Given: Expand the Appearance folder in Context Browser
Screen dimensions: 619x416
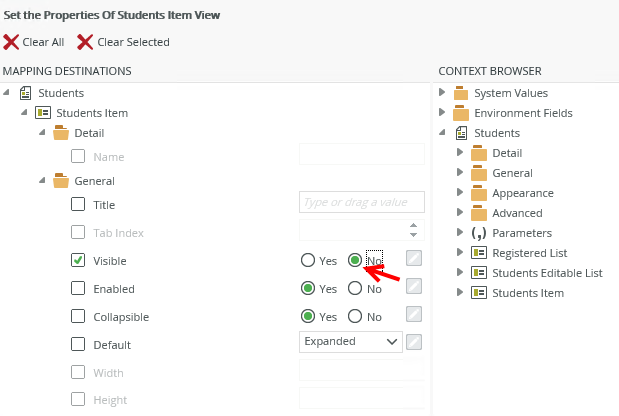Looking at the screenshot, I should (x=460, y=193).
